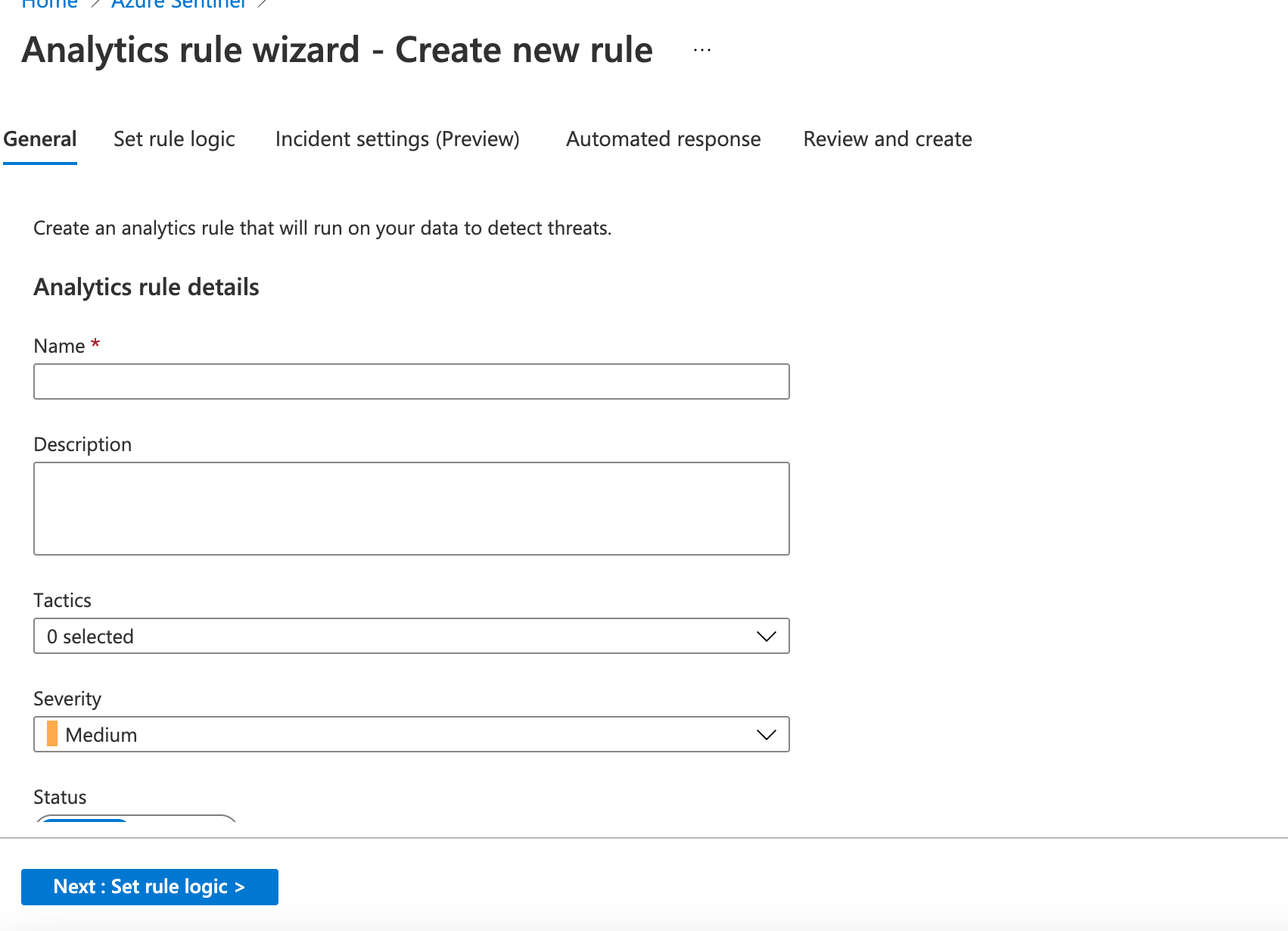This screenshot has height=931, width=1288.
Task: Focus the rule Name text field
Action: tap(411, 381)
